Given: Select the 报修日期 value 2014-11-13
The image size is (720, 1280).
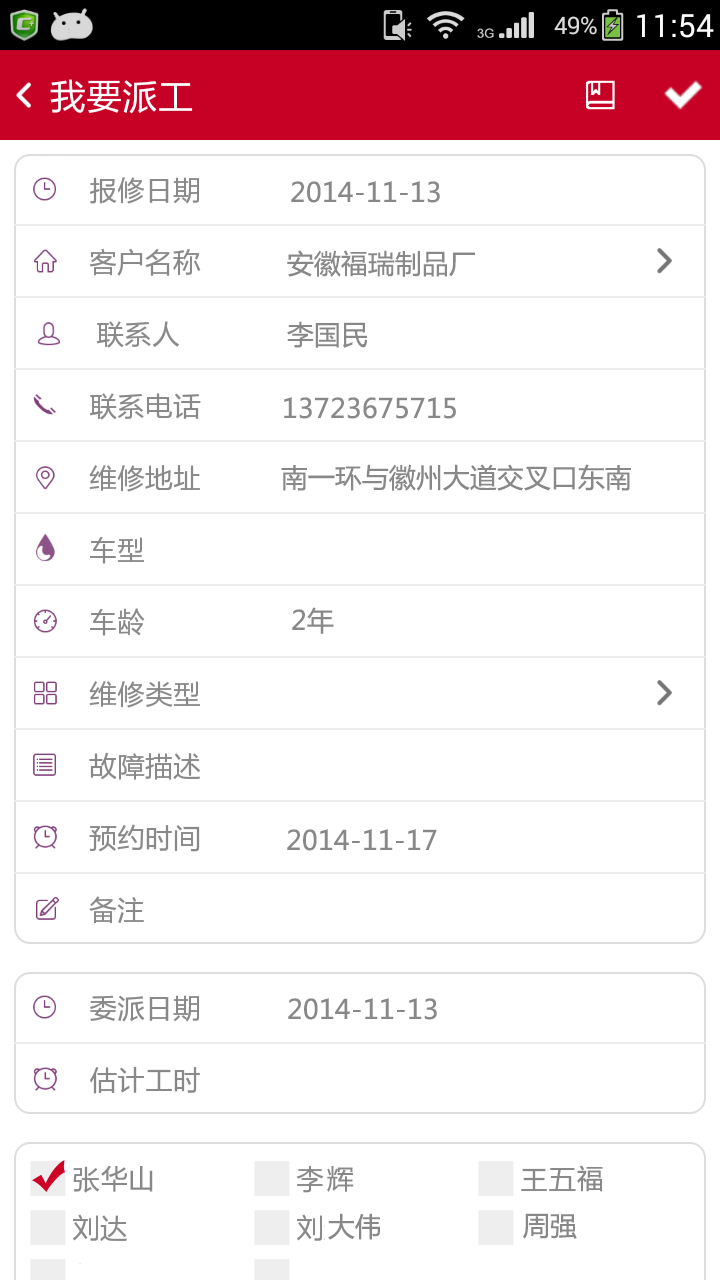Looking at the screenshot, I should point(365,192).
